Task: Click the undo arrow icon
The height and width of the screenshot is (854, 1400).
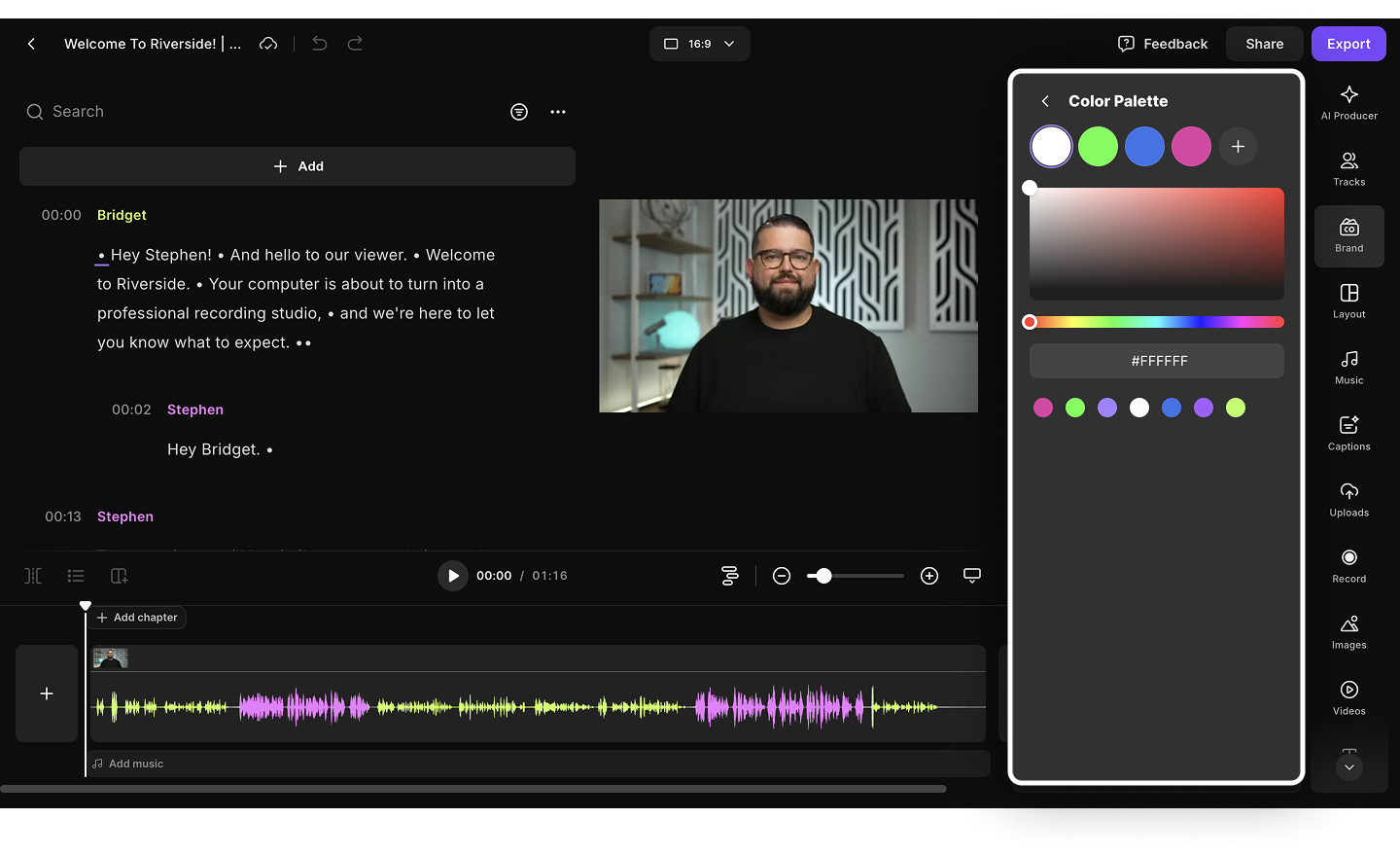Action: click(x=319, y=44)
